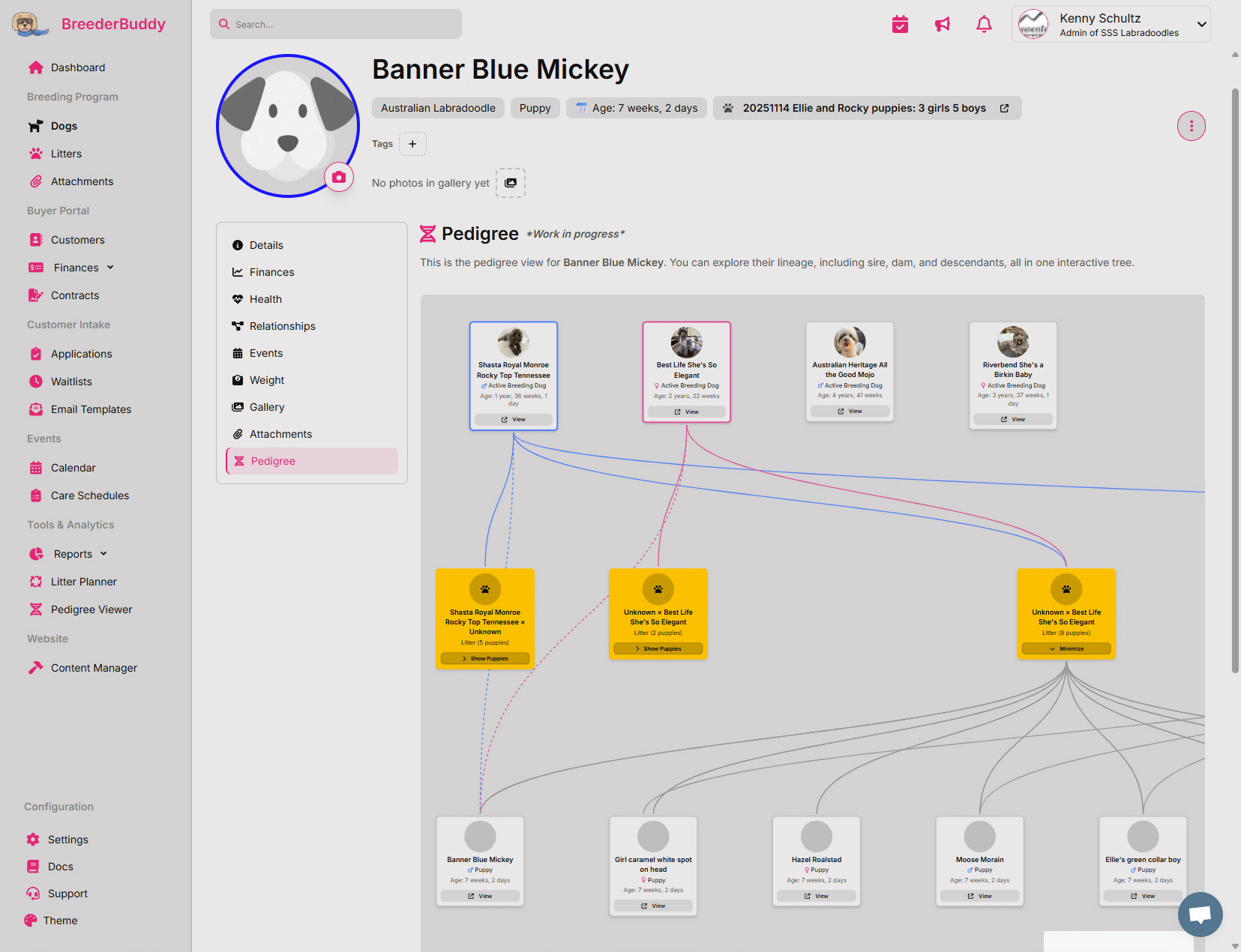Switch to the Health tab
This screenshot has height=952, width=1241.
[265, 298]
